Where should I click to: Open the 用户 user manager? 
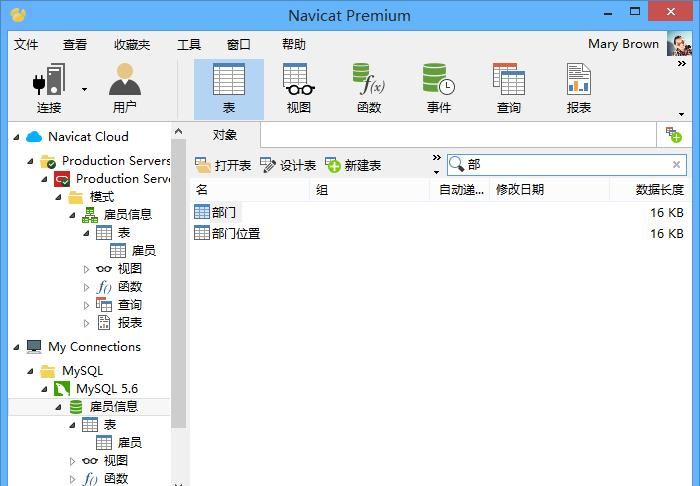coord(125,89)
